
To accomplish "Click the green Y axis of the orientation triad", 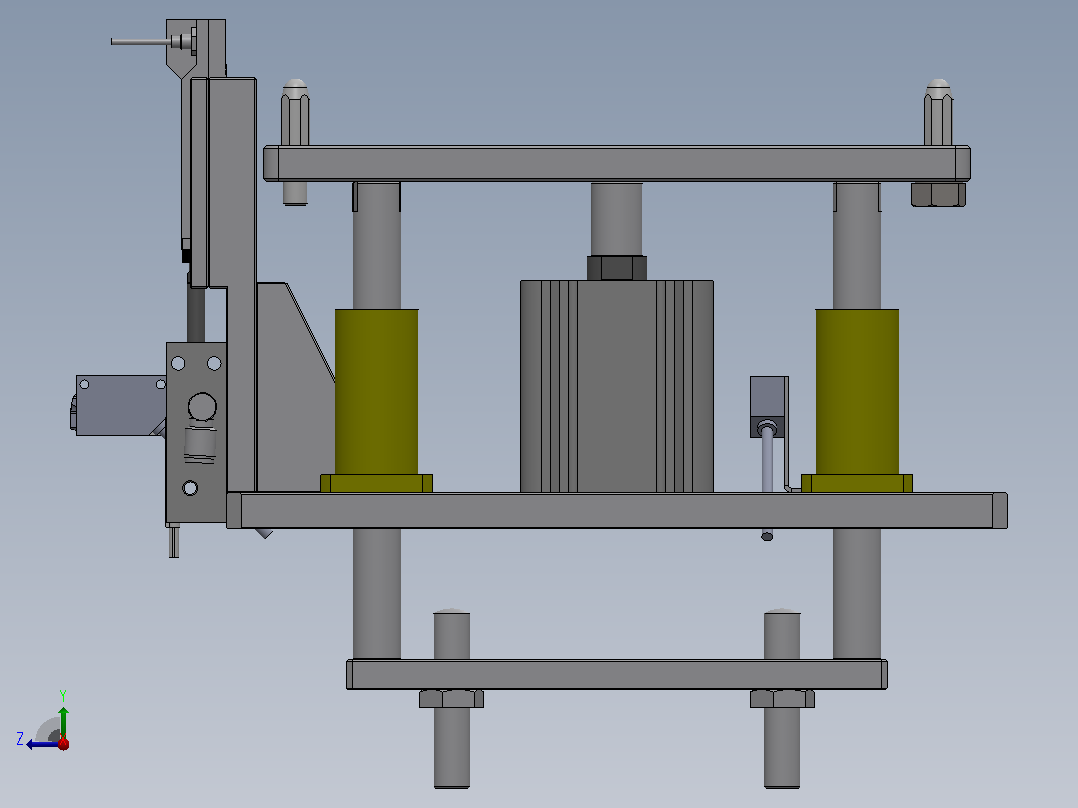I will point(63,721).
